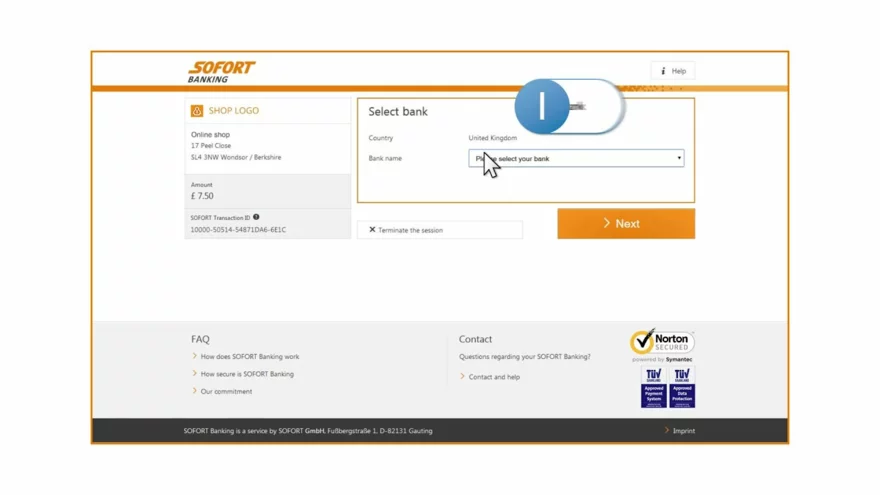Click the SOFORT Banking logo
880x495 pixels.
(x=221, y=71)
